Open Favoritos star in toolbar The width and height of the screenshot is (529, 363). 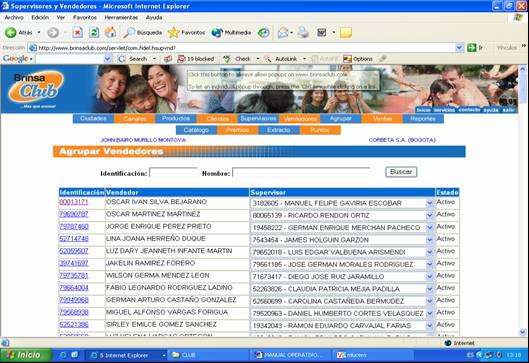[173, 32]
